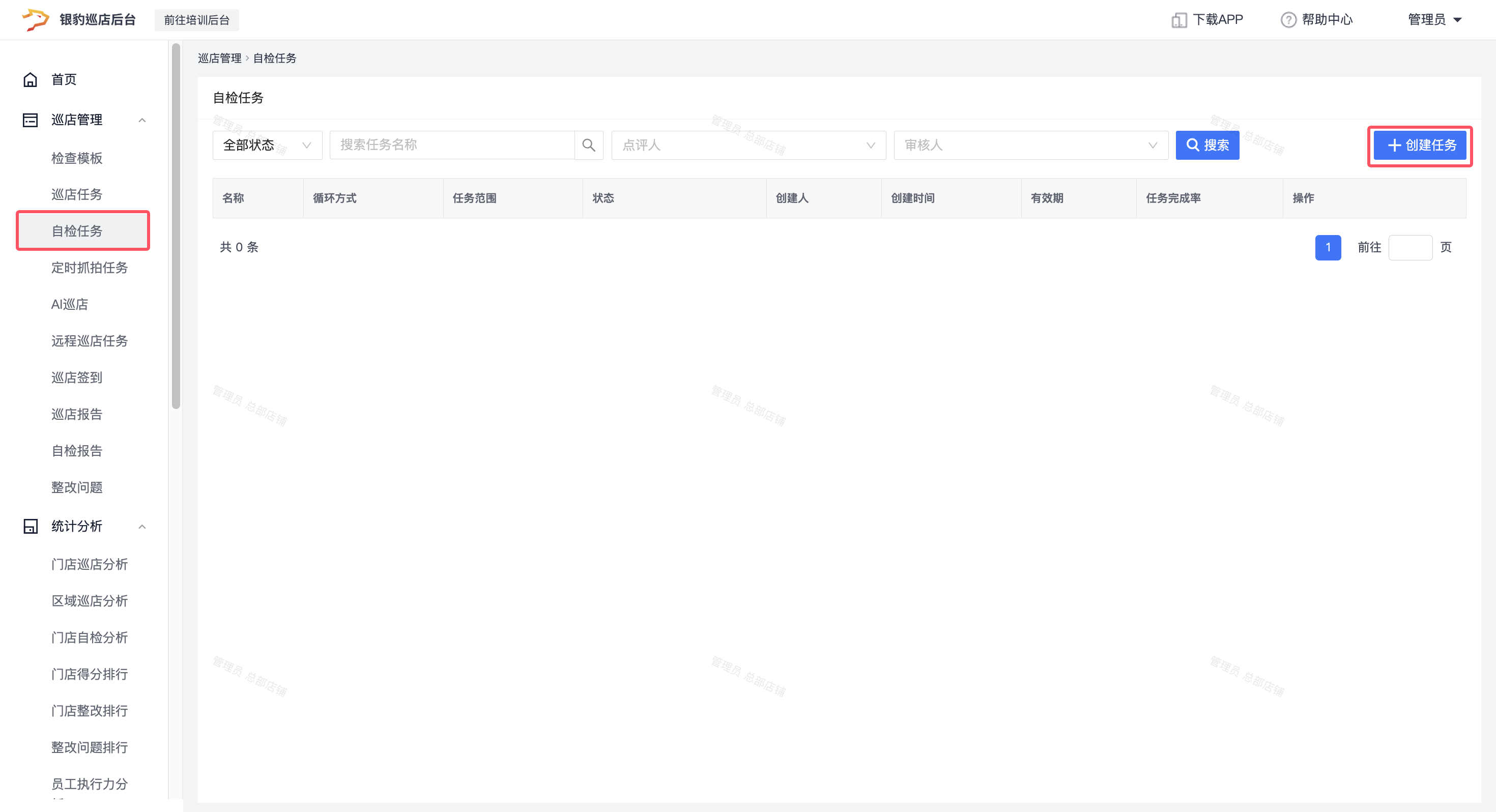Collapse the 统计分析 menu chevron
The image size is (1496, 812).
(141, 527)
